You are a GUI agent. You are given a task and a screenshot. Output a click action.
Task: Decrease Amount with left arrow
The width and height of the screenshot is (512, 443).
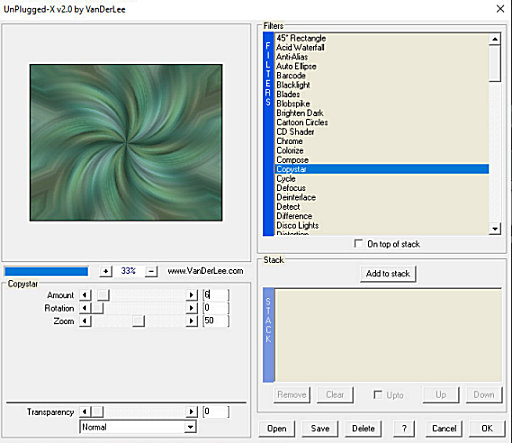coord(85,295)
